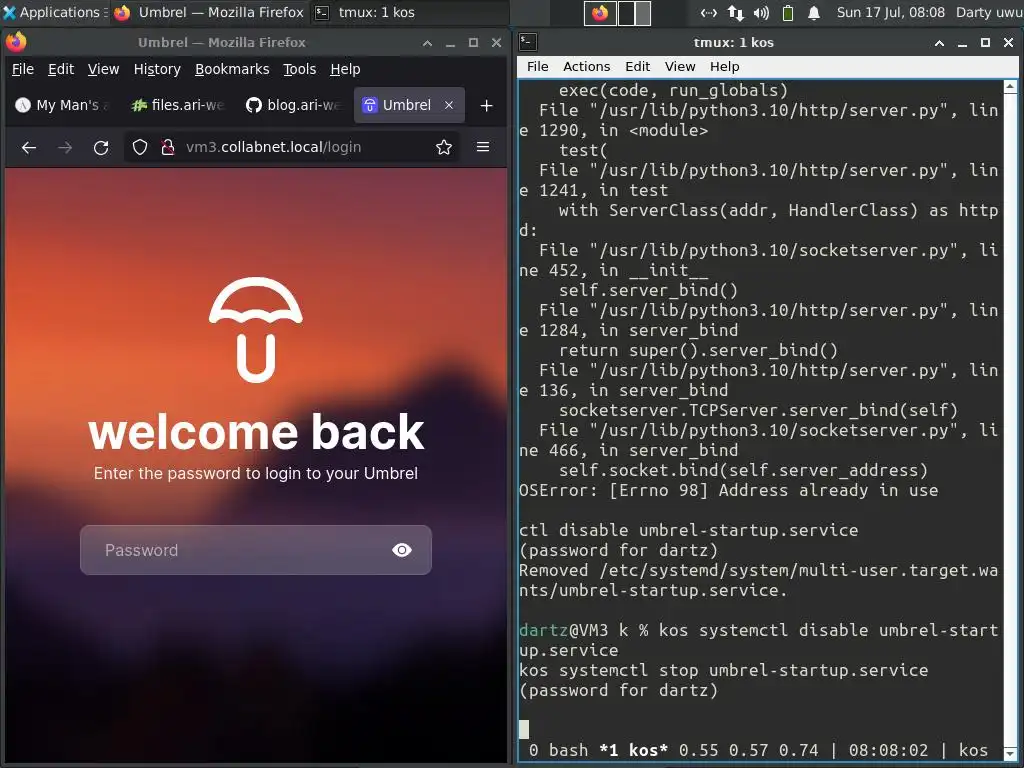Click the OSError Address already in use line

pyautogui.click(x=729, y=490)
